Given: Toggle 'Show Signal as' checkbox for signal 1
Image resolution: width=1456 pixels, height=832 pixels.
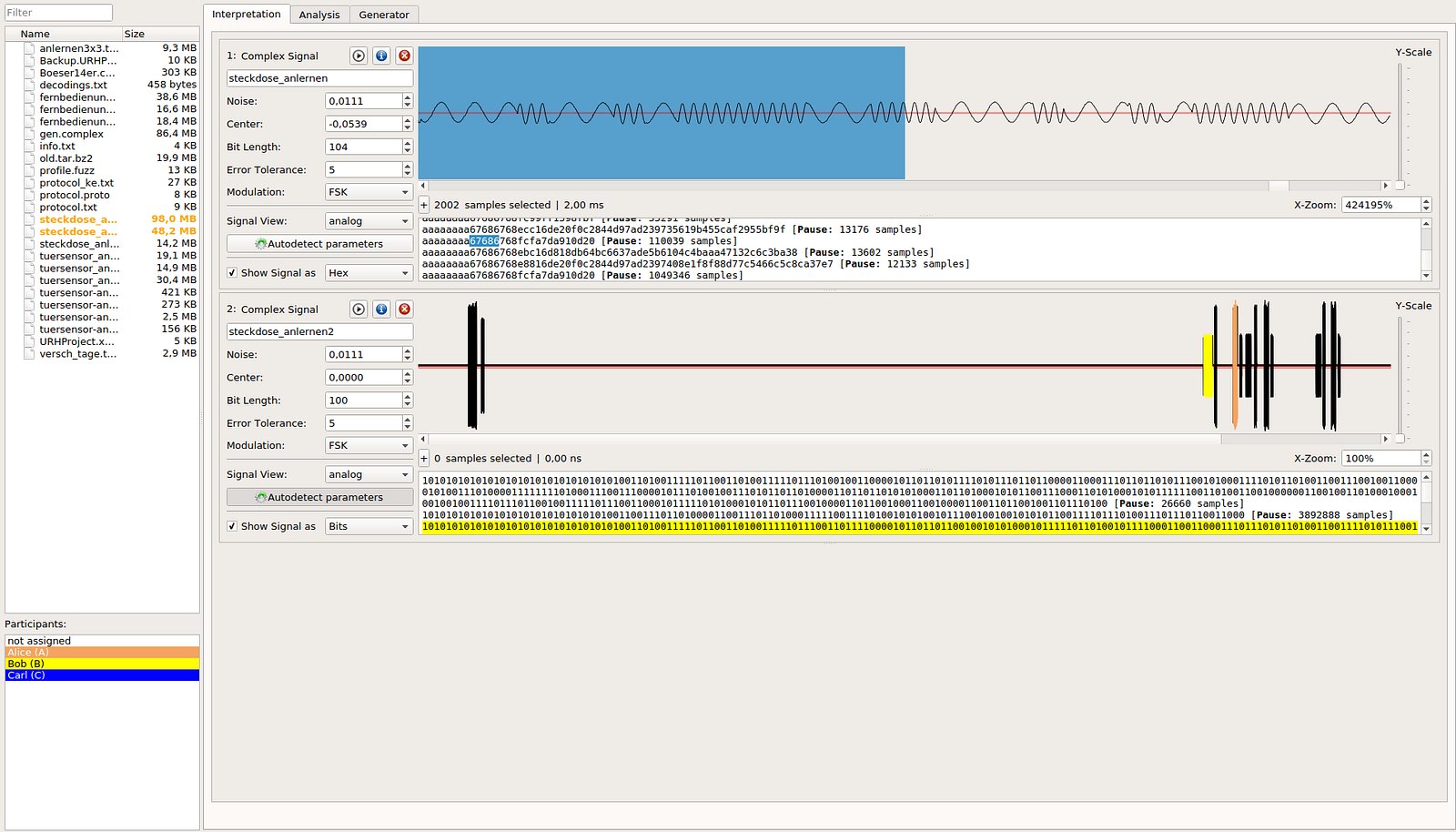Looking at the screenshot, I should (232, 273).
